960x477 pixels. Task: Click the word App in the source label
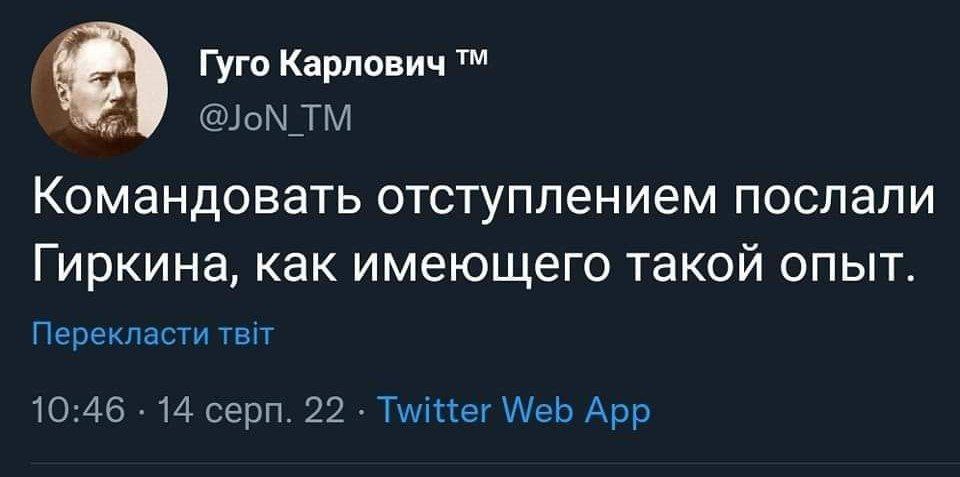[620, 411]
